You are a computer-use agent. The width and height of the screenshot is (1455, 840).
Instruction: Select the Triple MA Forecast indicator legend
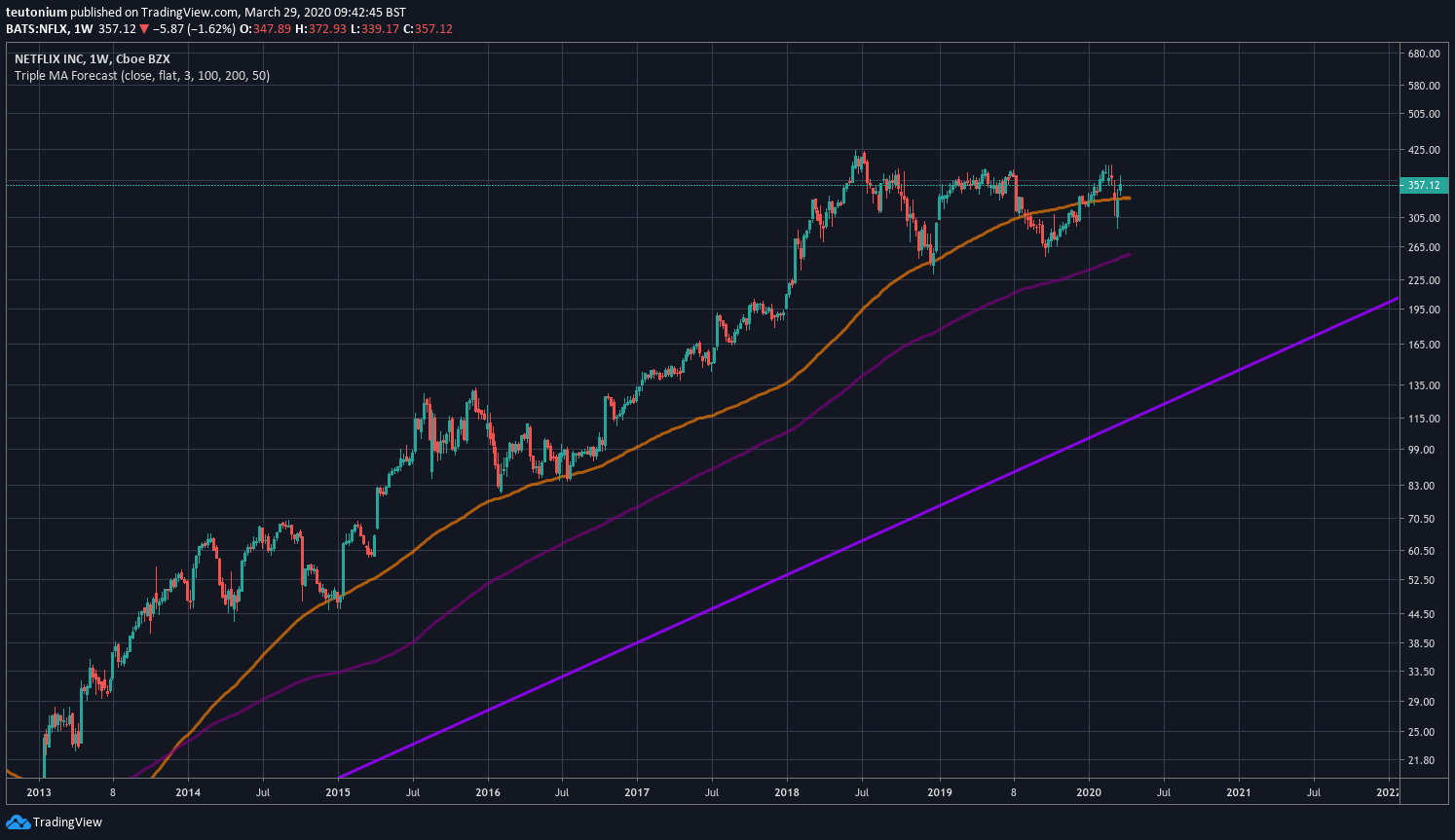point(142,76)
